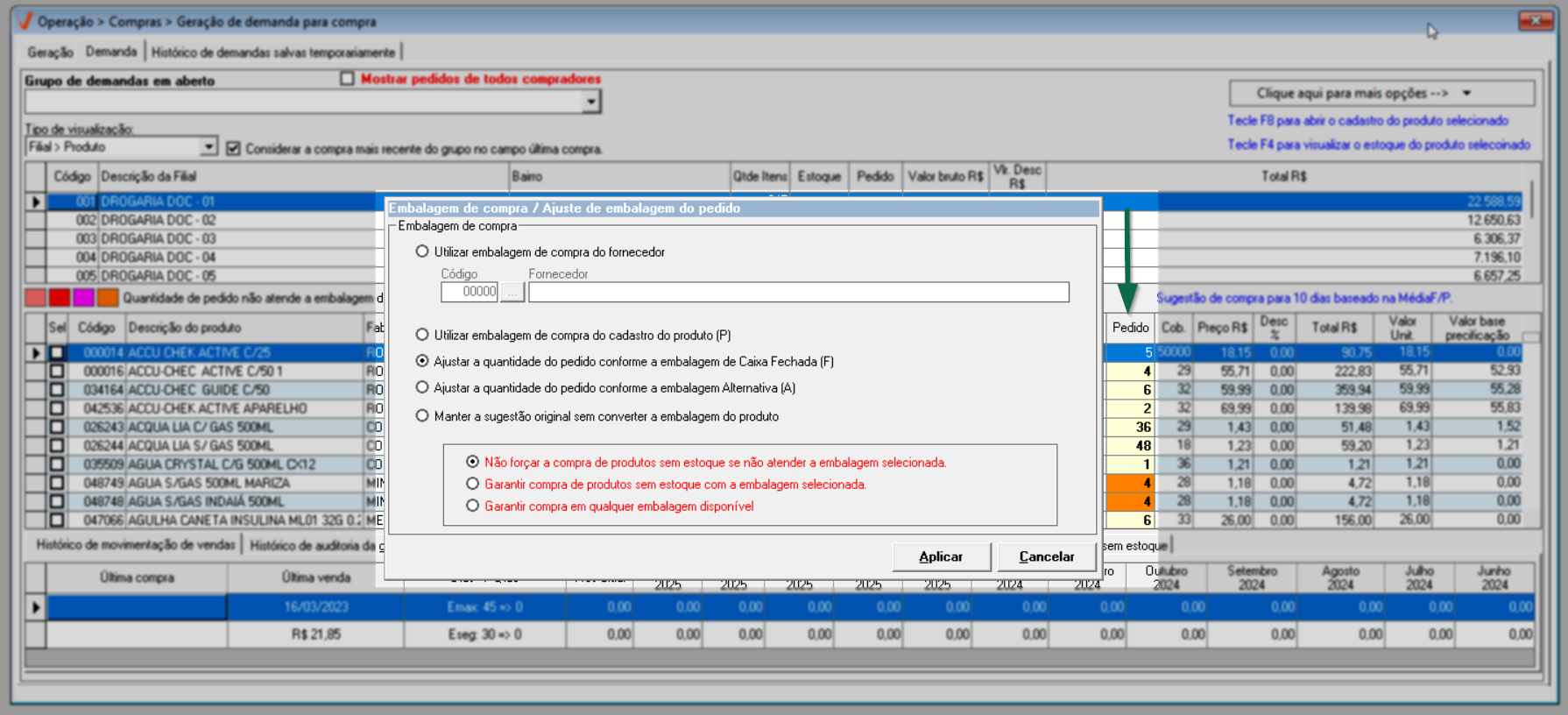
Task: Choose adjust quantity by Embalagem Alternativa (A)
Action: 422,387
